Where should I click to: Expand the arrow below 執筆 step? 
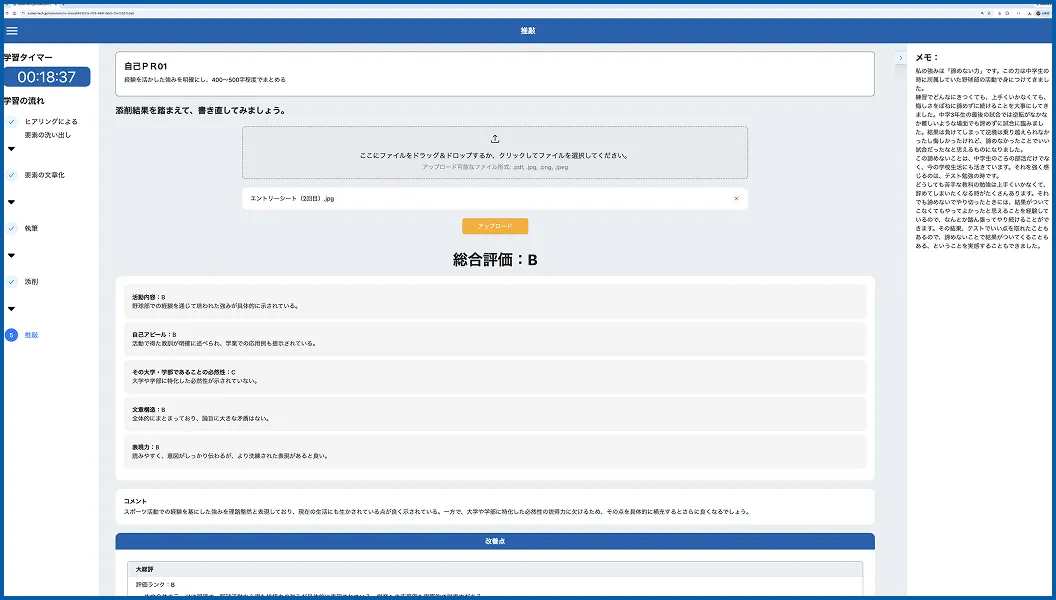pos(11,255)
